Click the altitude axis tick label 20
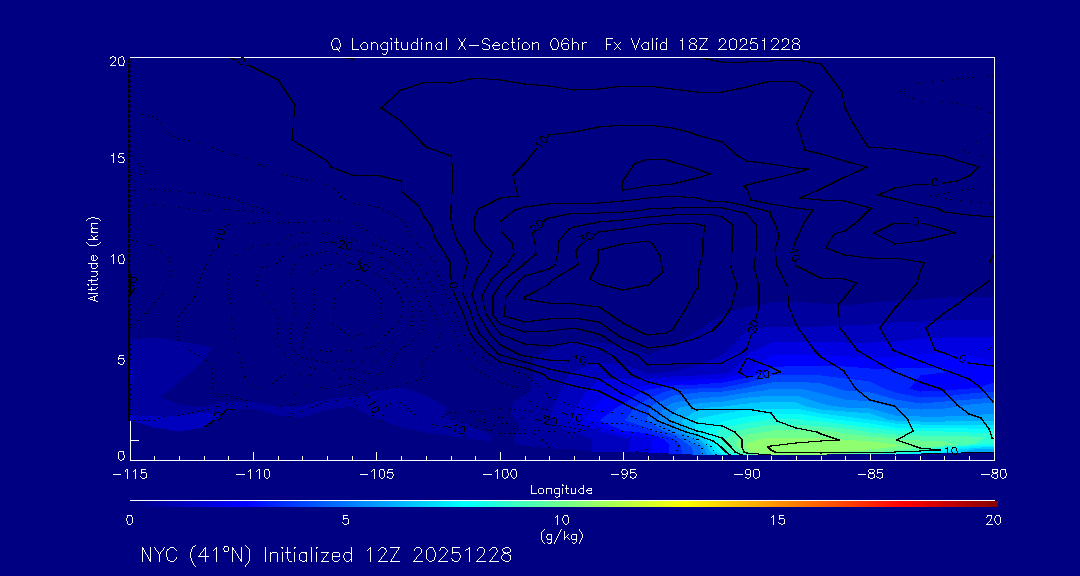 coord(116,61)
